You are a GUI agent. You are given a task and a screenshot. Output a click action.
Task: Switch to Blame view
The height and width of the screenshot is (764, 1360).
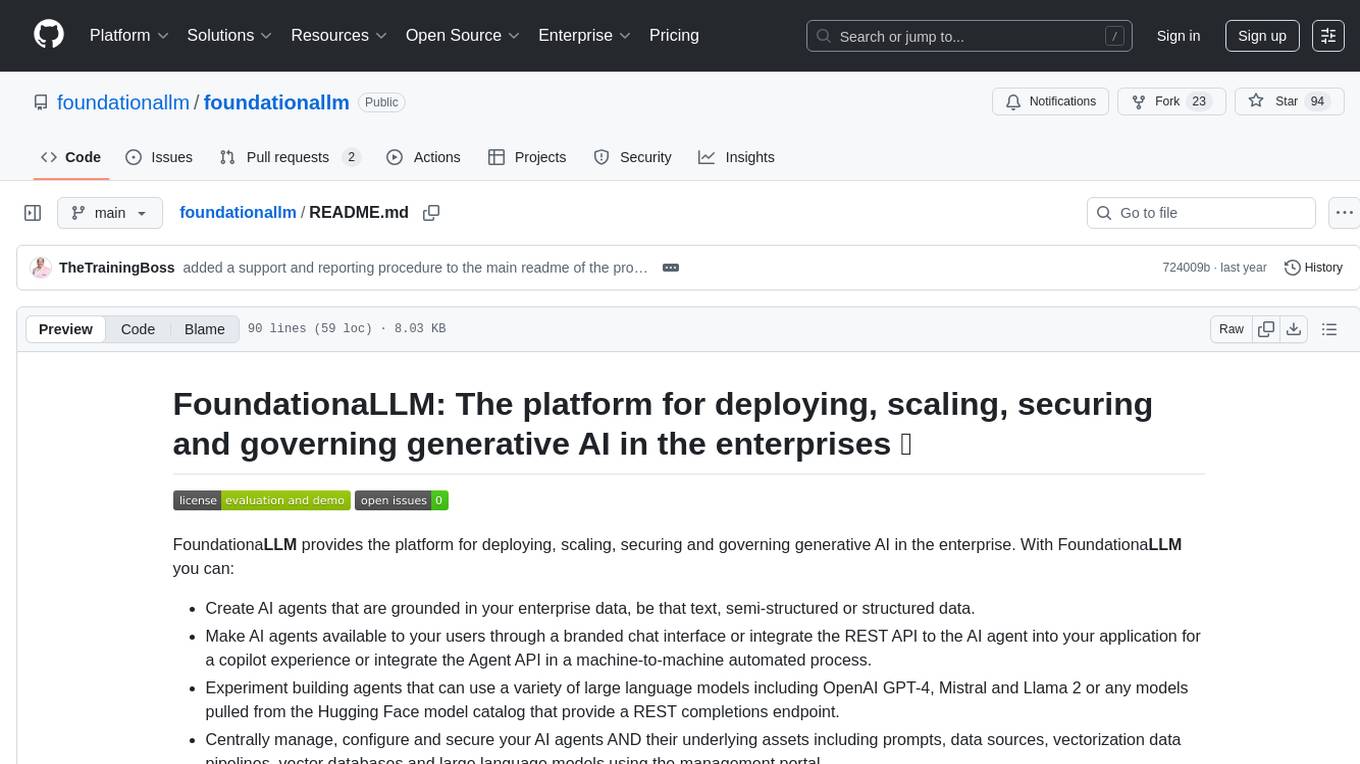(x=205, y=329)
